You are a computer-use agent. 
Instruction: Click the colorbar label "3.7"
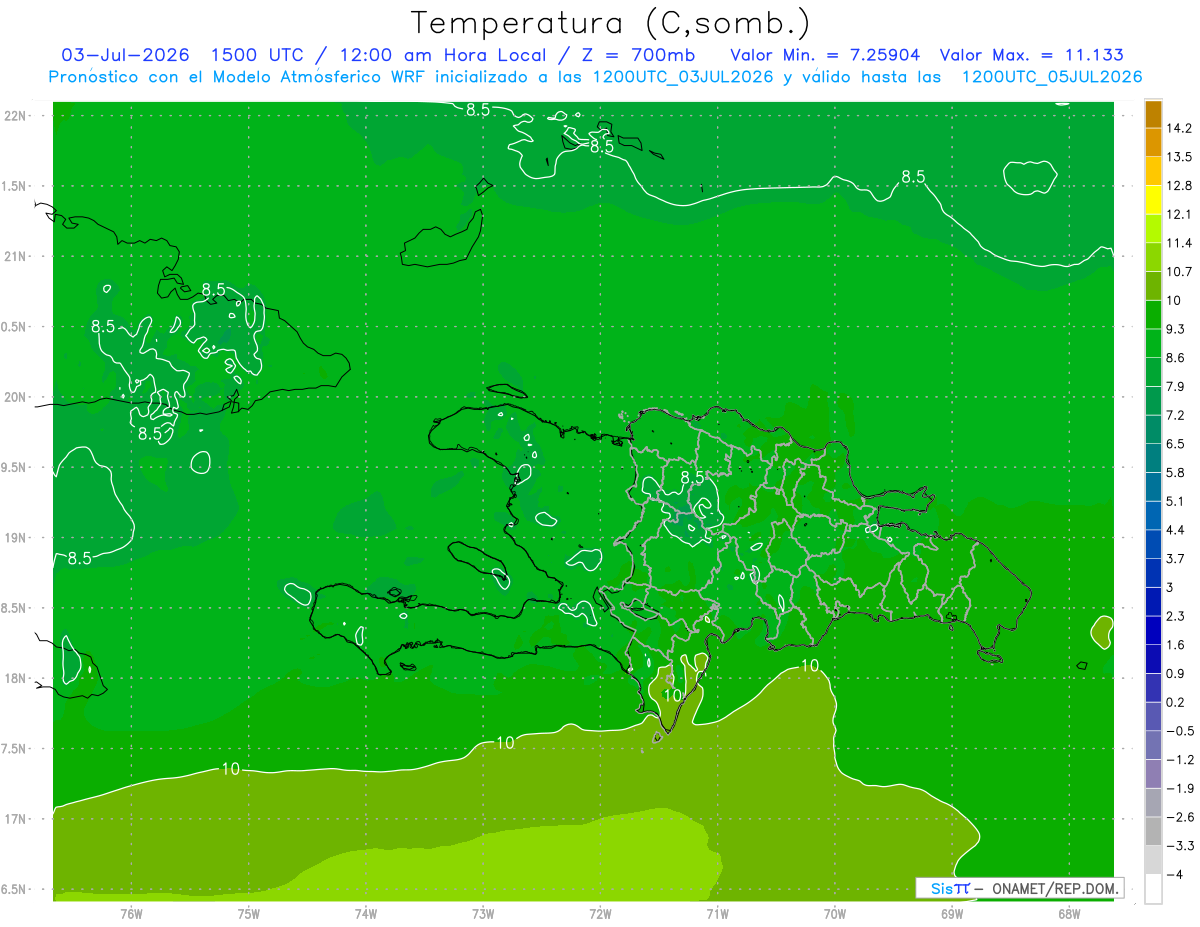[1176, 558]
